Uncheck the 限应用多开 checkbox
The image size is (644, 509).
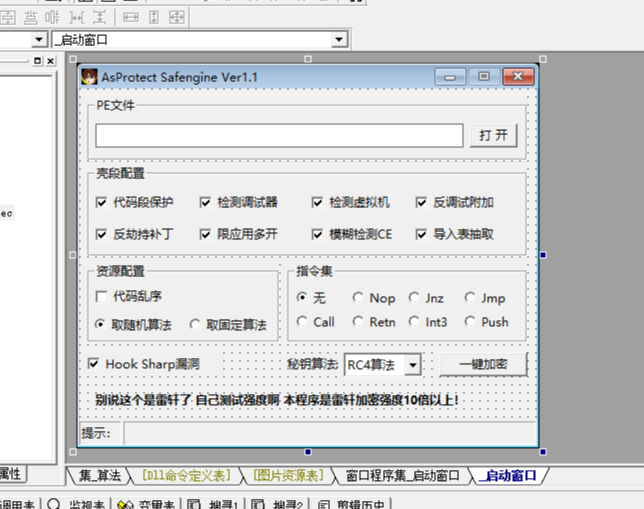click(x=205, y=235)
